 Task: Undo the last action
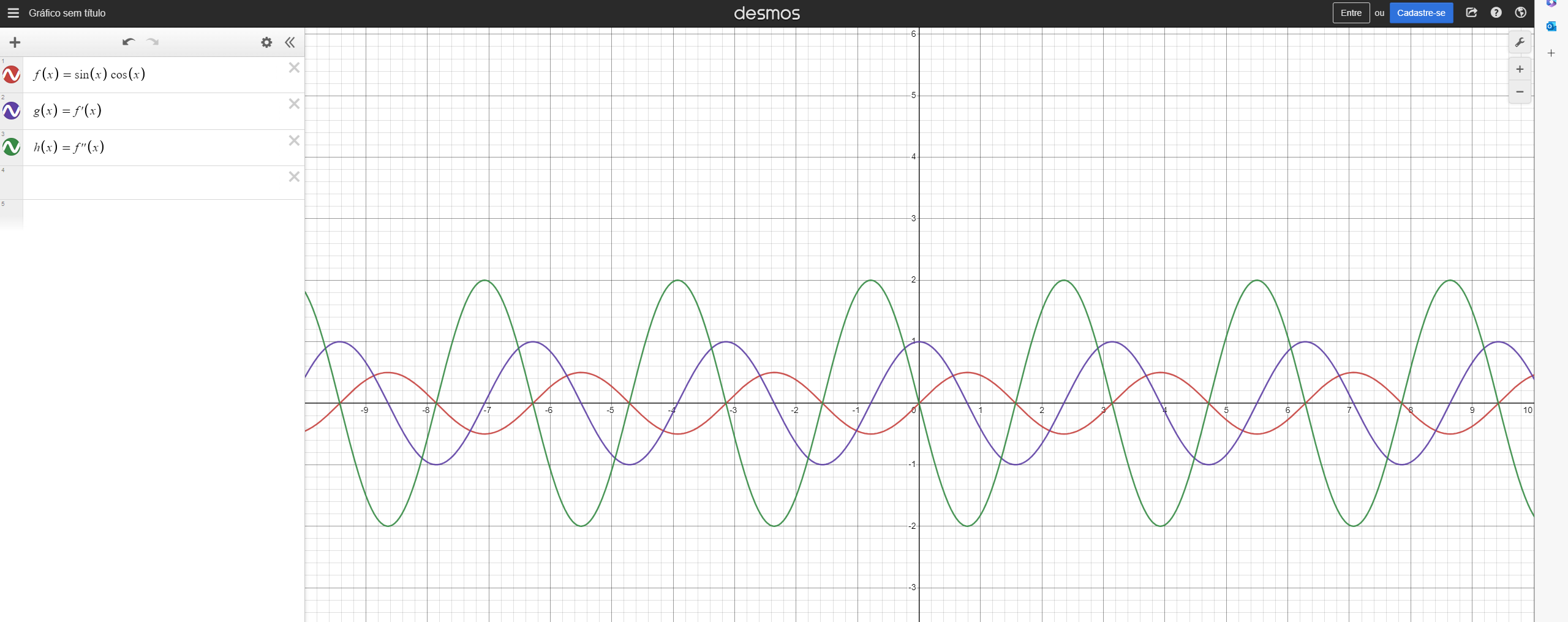[x=129, y=42]
